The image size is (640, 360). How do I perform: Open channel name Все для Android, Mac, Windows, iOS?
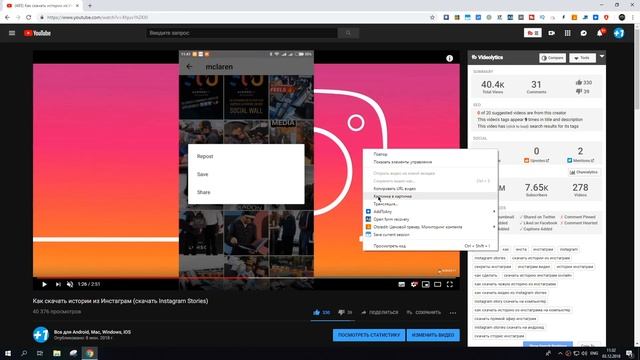(x=92, y=332)
